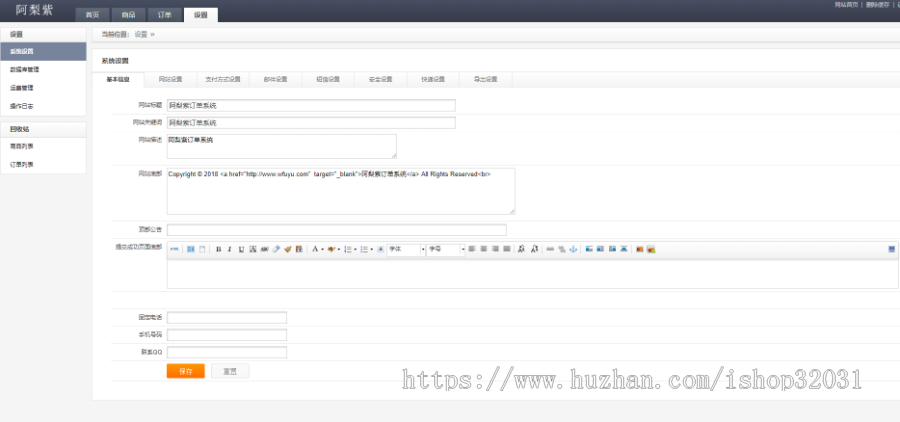This screenshot has width=900, height=422.
Task: Open the 商品 top navigation tab
Action: tap(128, 15)
